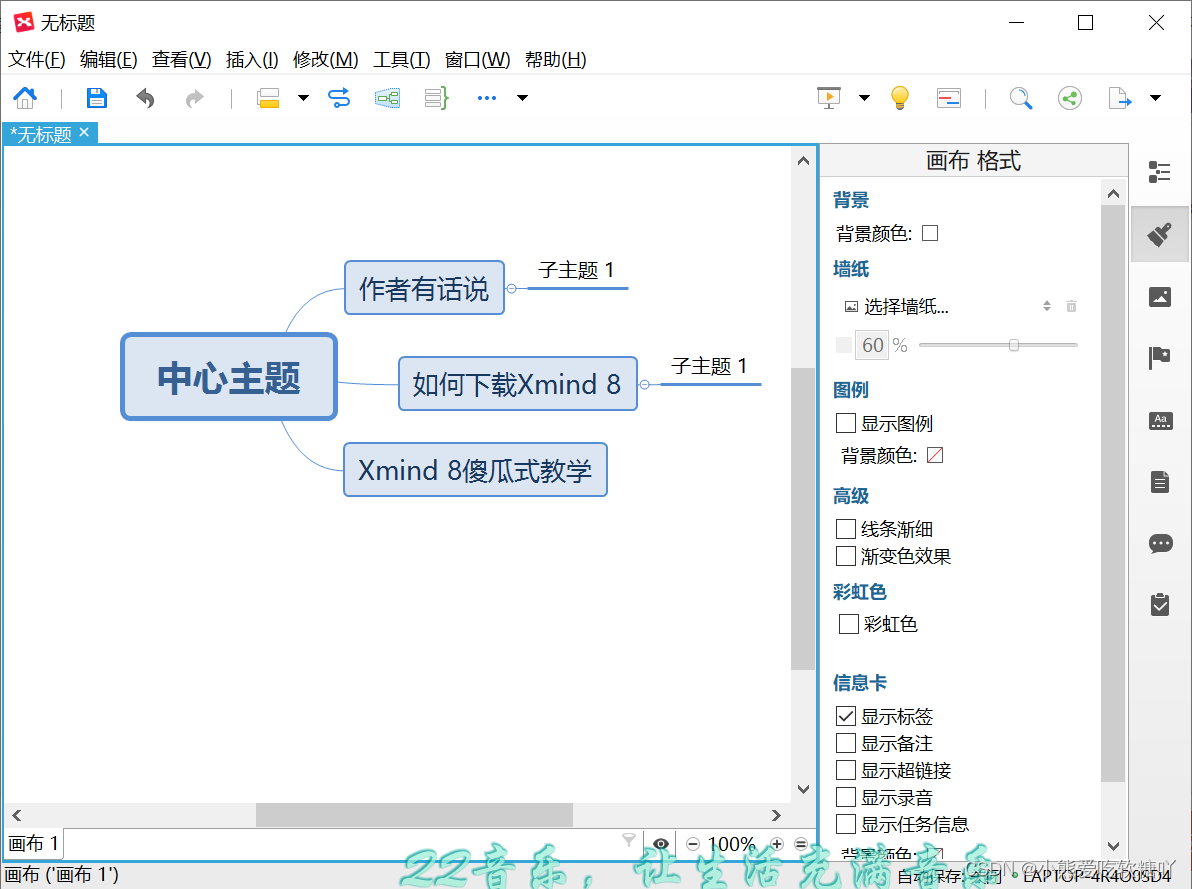Open the notes sidebar icon

click(1160, 482)
